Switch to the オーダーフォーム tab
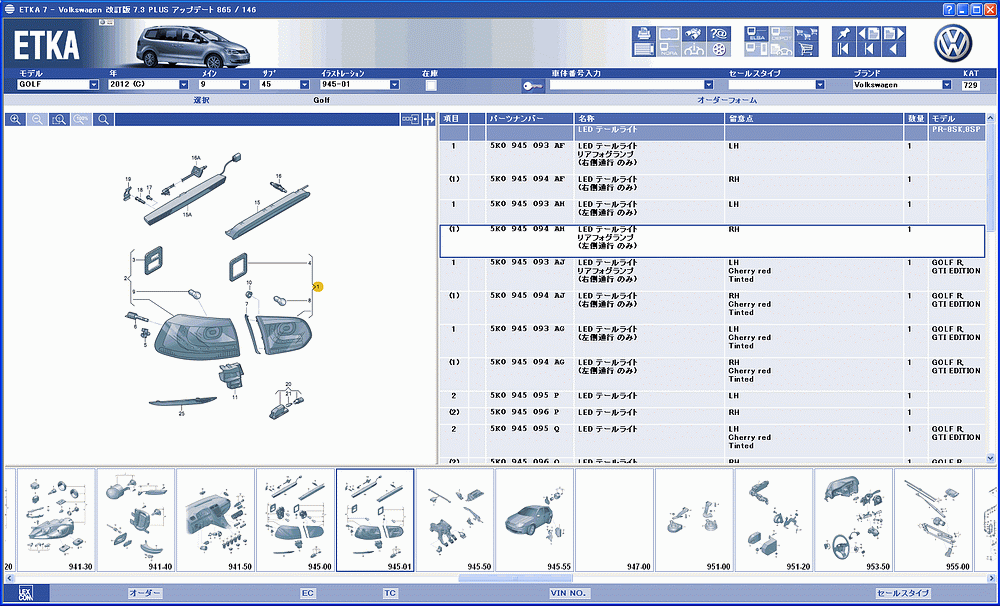Image resolution: width=1000 pixels, height=606 pixels. 727,100
